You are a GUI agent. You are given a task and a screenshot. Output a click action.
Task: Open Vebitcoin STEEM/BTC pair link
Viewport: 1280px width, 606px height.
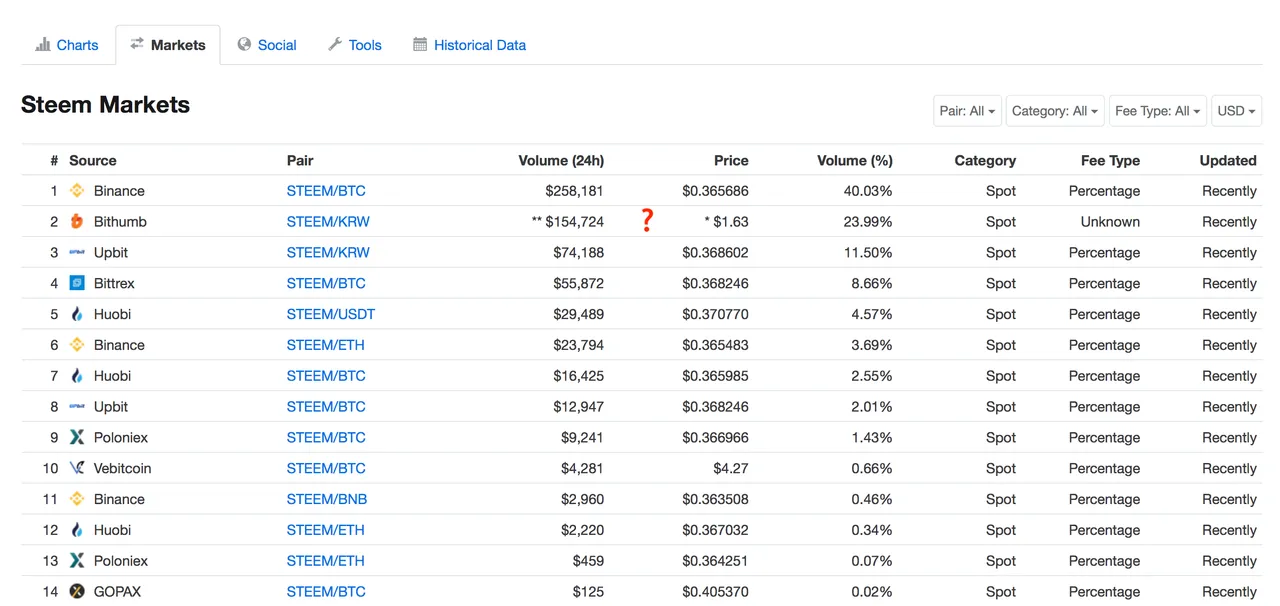(x=326, y=469)
